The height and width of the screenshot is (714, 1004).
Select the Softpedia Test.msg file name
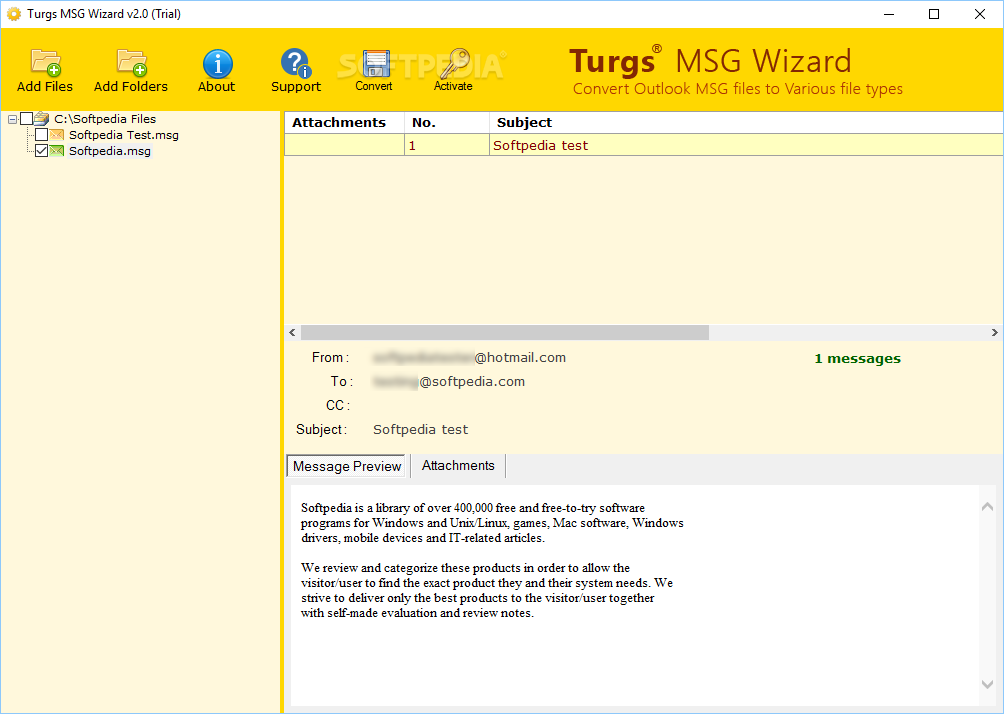tap(124, 135)
